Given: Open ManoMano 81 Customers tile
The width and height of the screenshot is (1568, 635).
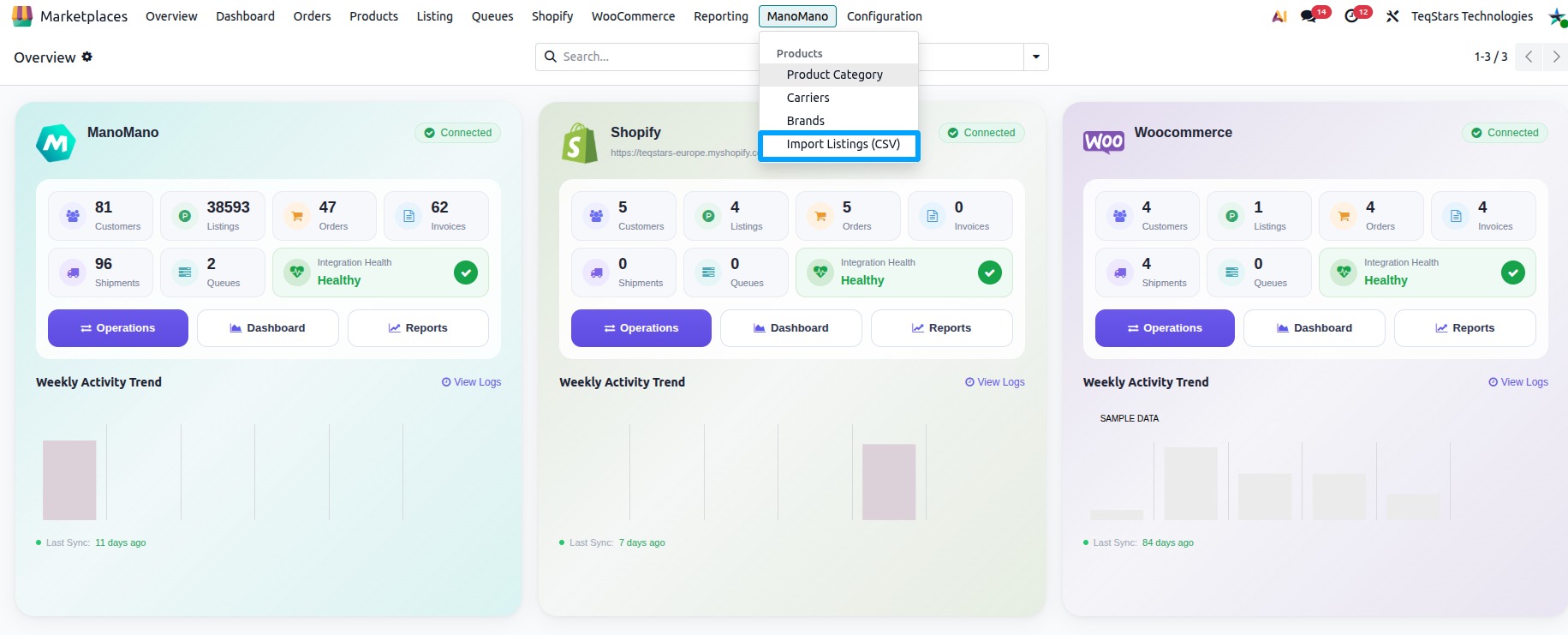Looking at the screenshot, I should [100, 216].
